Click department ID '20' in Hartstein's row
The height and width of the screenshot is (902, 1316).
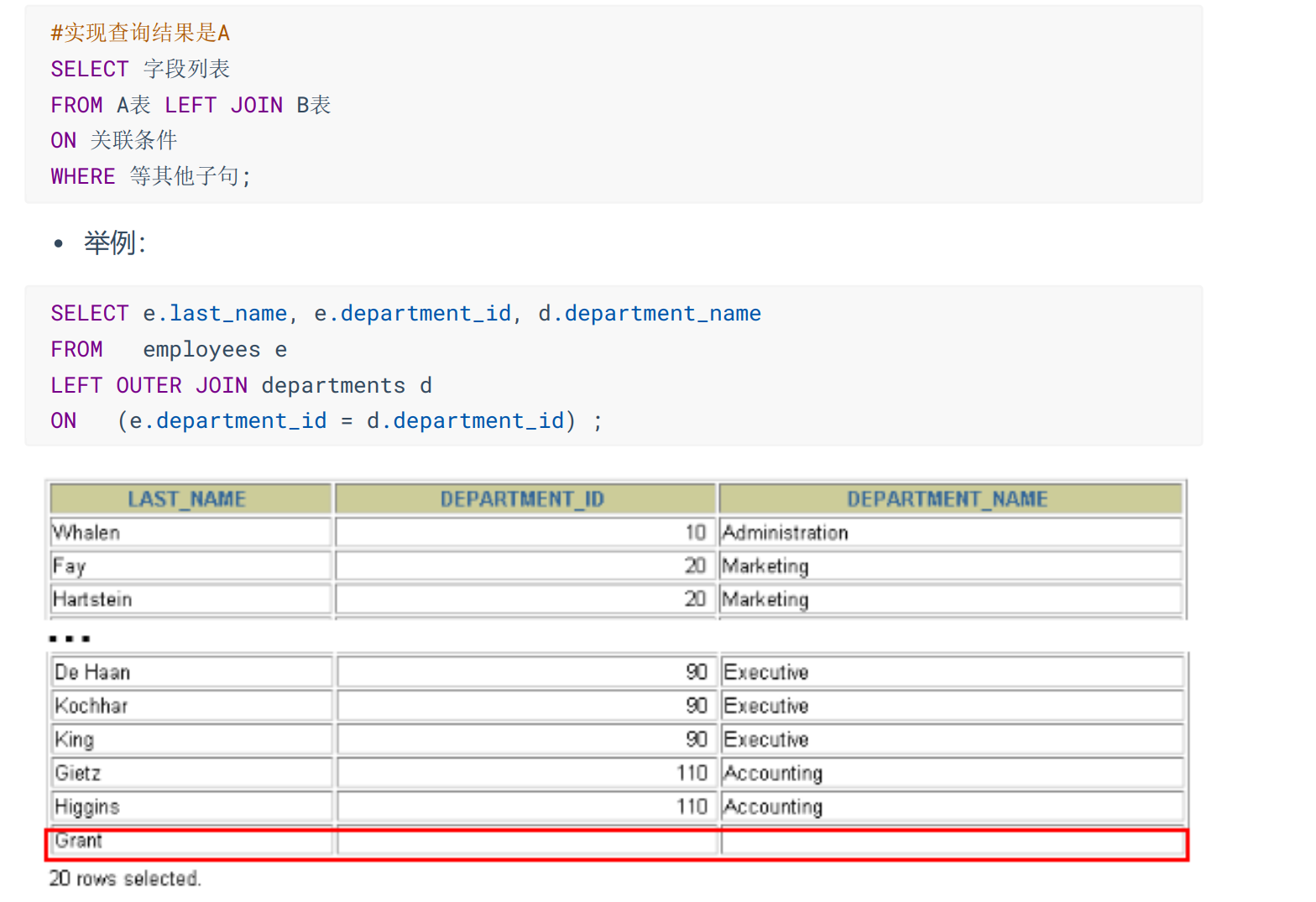pyautogui.click(x=695, y=599)
